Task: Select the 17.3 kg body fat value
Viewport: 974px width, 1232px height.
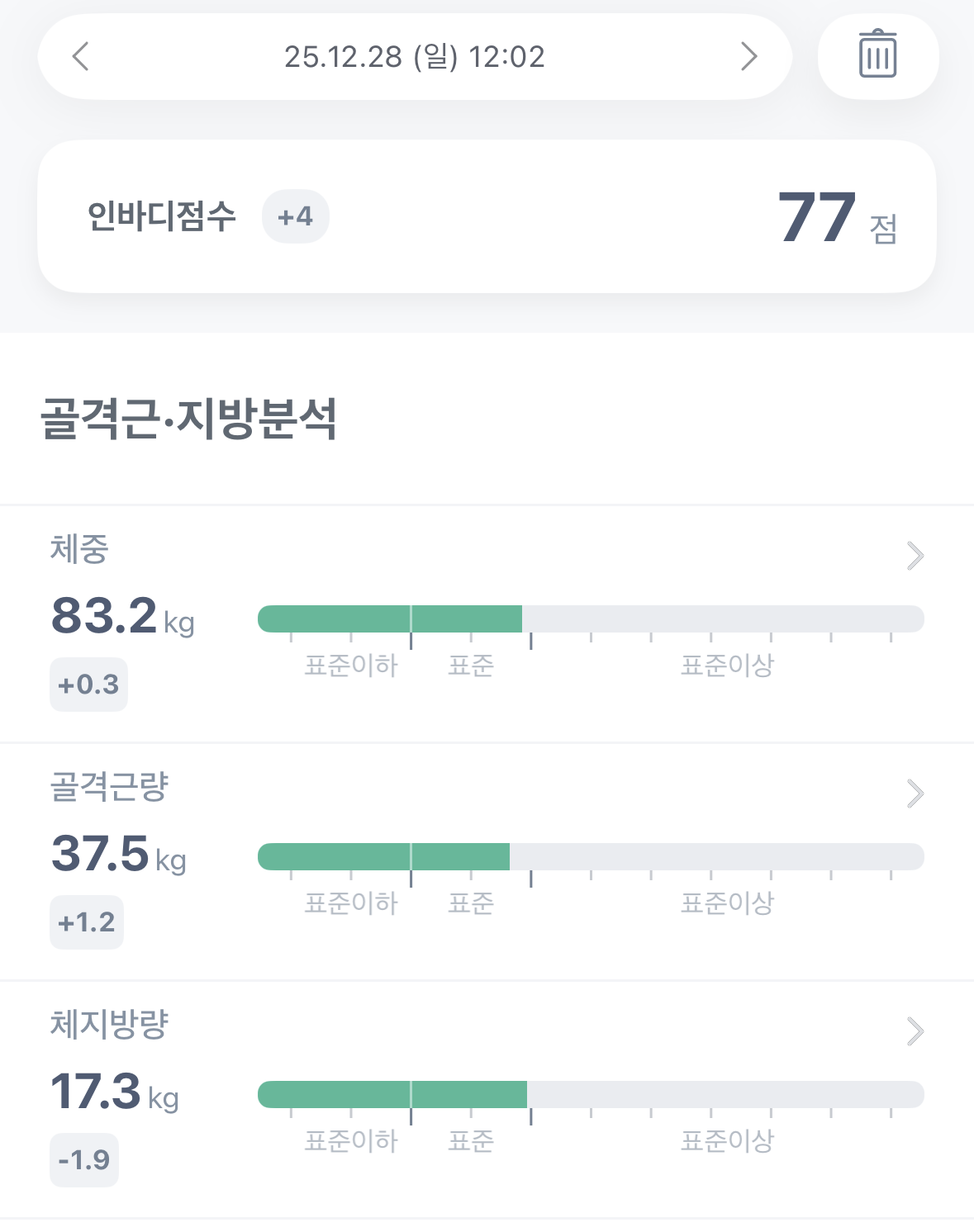Action: click(x=115, y=1092)
